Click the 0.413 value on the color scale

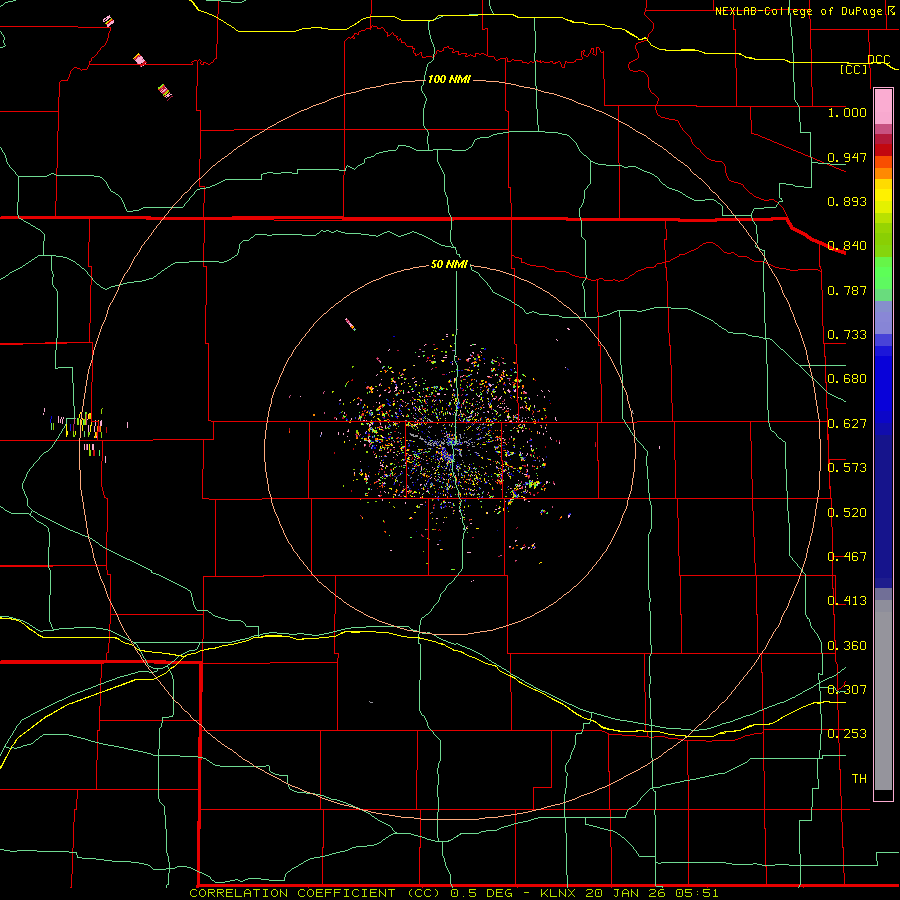tap(847, 601)
